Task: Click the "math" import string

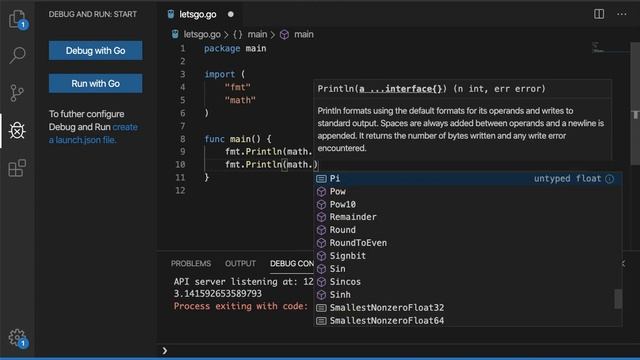Action: [x=240, y=100]
